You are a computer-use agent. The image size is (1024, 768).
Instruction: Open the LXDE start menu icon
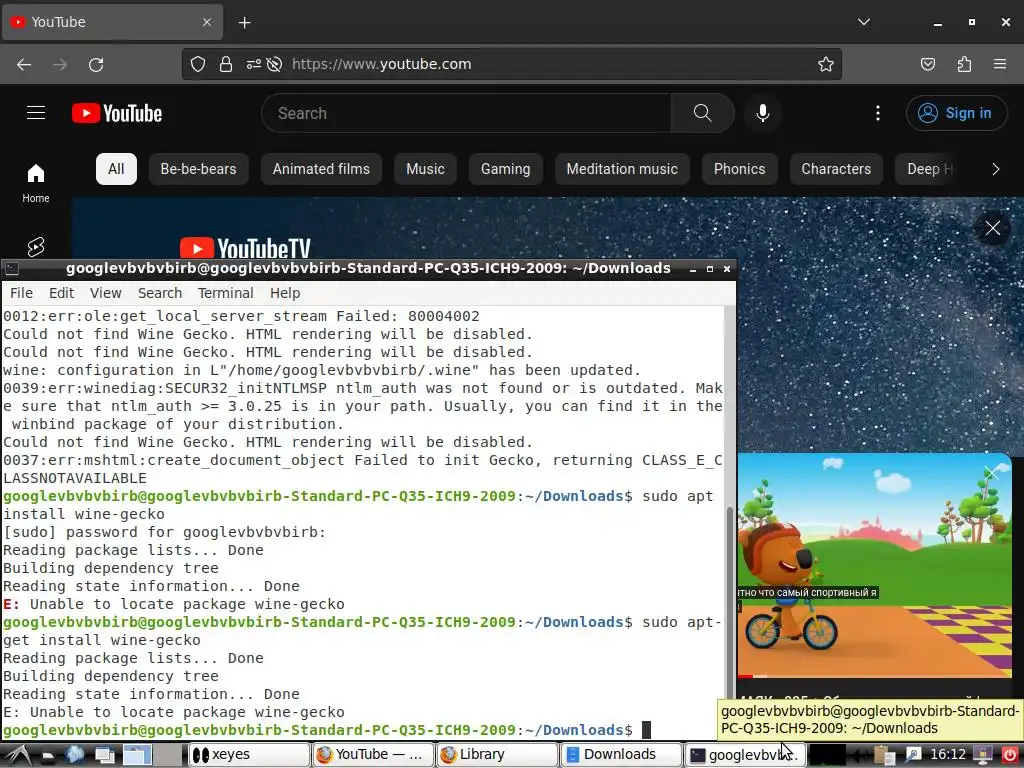tap(17, 755)
